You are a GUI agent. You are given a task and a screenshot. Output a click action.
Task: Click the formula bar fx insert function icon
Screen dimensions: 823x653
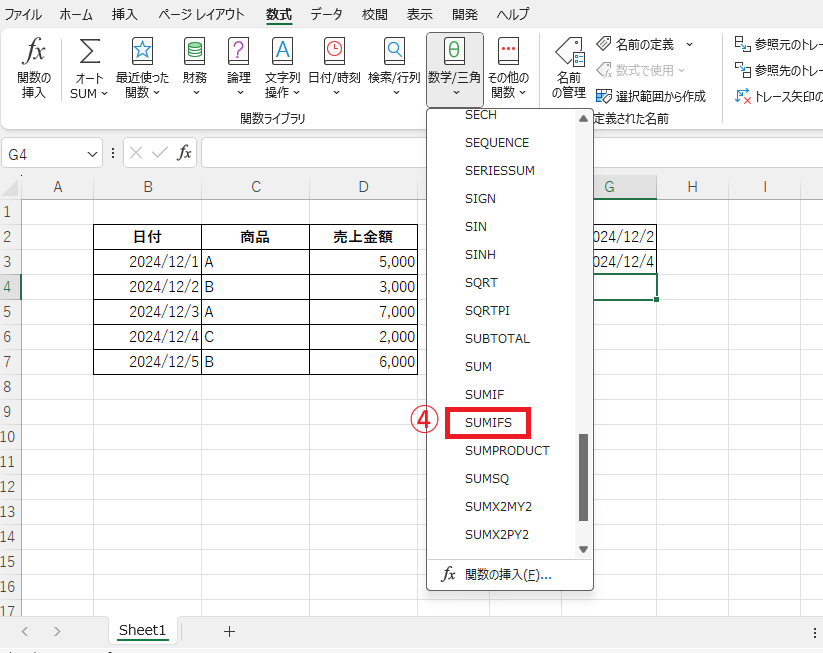pyautogui.click(x=184, y=153)
